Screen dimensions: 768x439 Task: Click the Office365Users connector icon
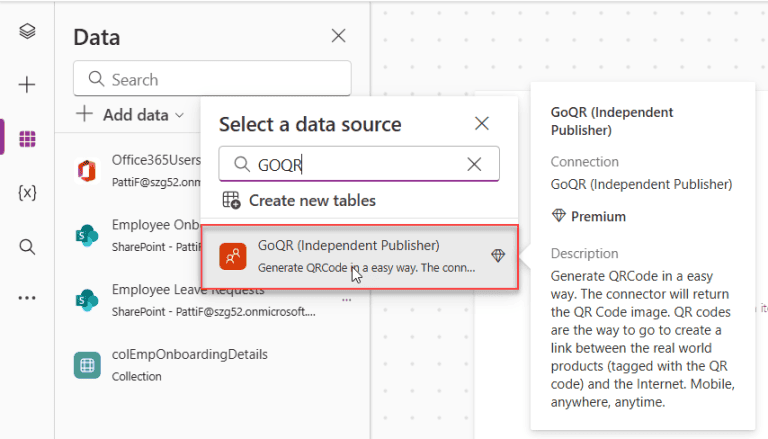tap(87, 171)
